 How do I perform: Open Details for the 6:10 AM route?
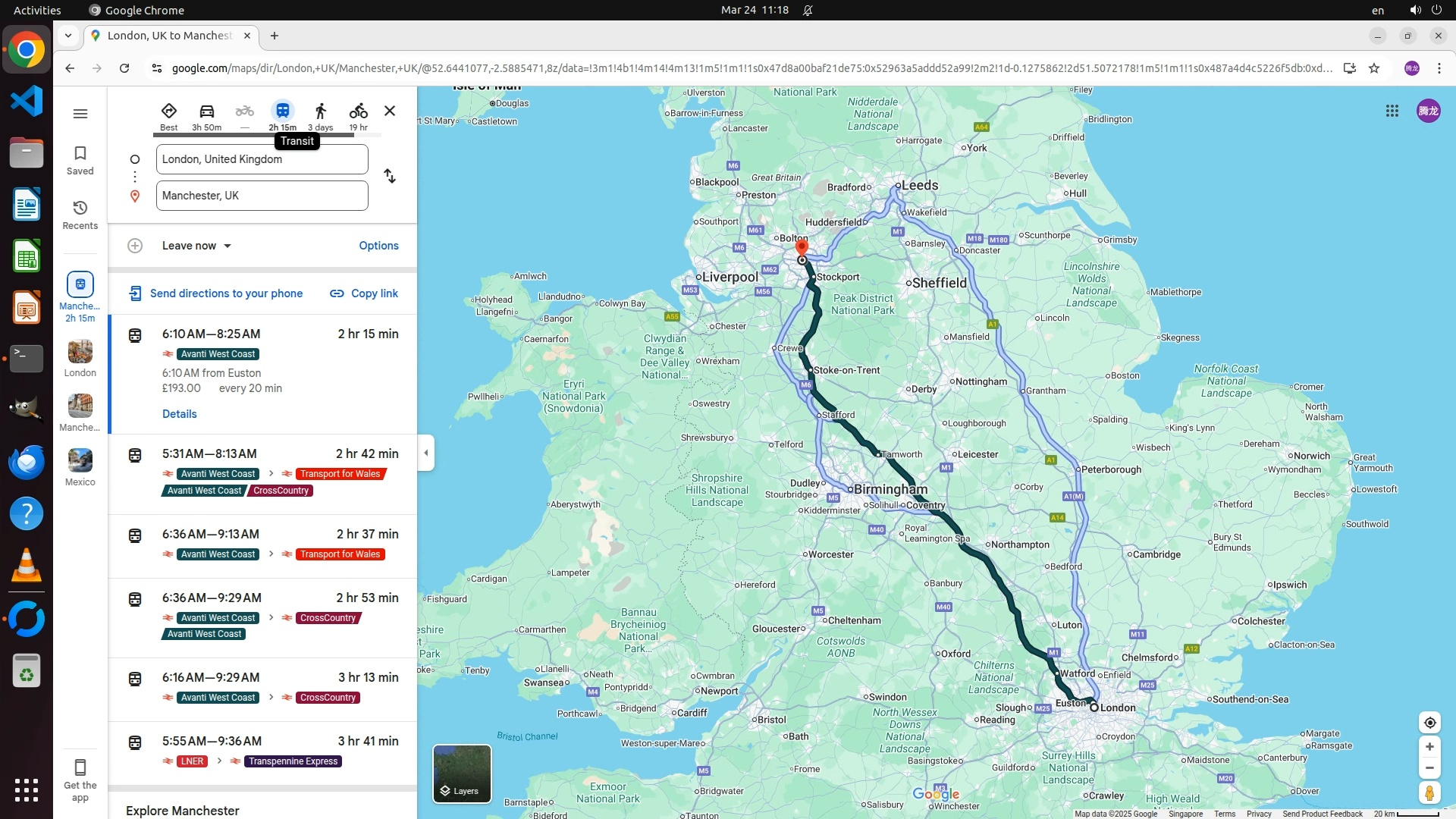point(180,414)
